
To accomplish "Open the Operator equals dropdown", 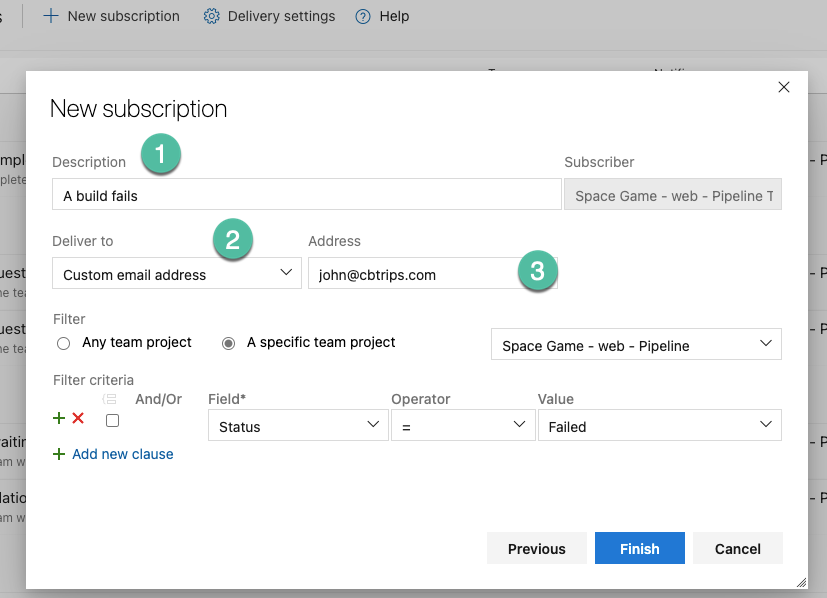I will (463, 425).
